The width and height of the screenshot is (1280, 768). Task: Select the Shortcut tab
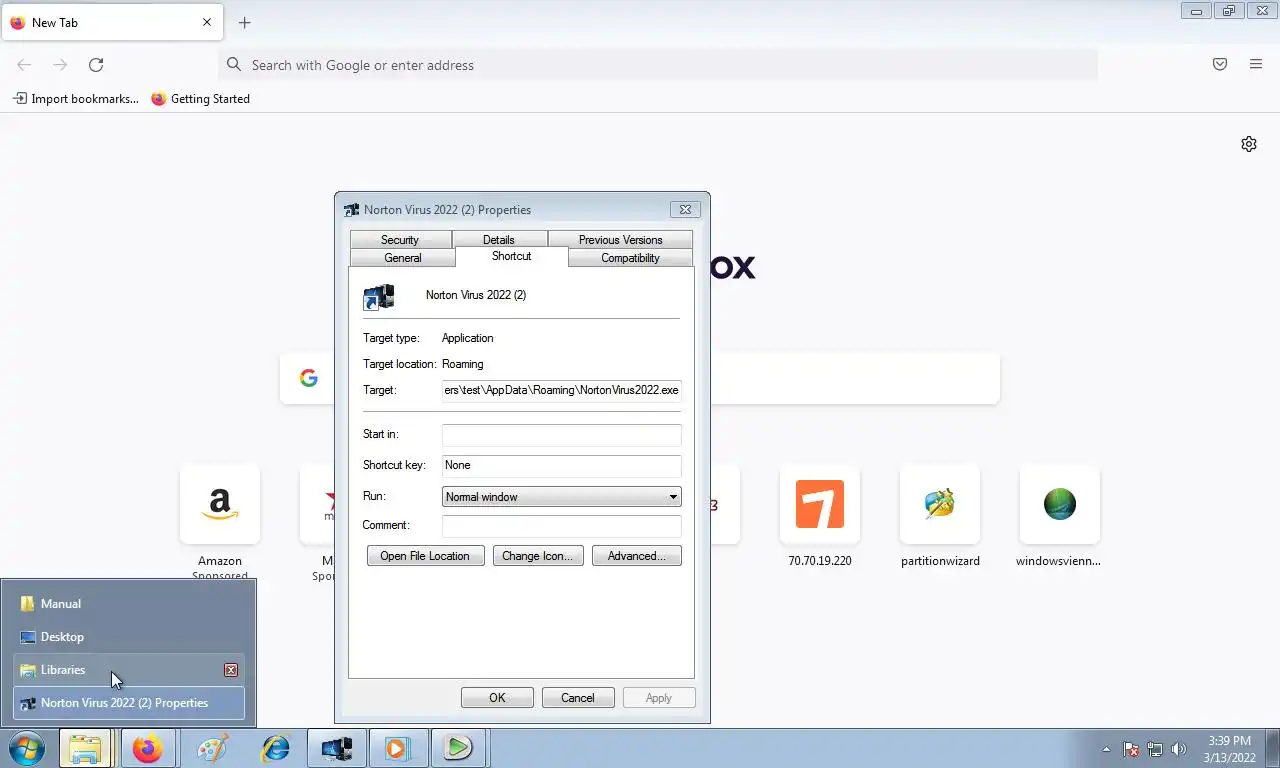pyautogui.click(x=511, y=256)
